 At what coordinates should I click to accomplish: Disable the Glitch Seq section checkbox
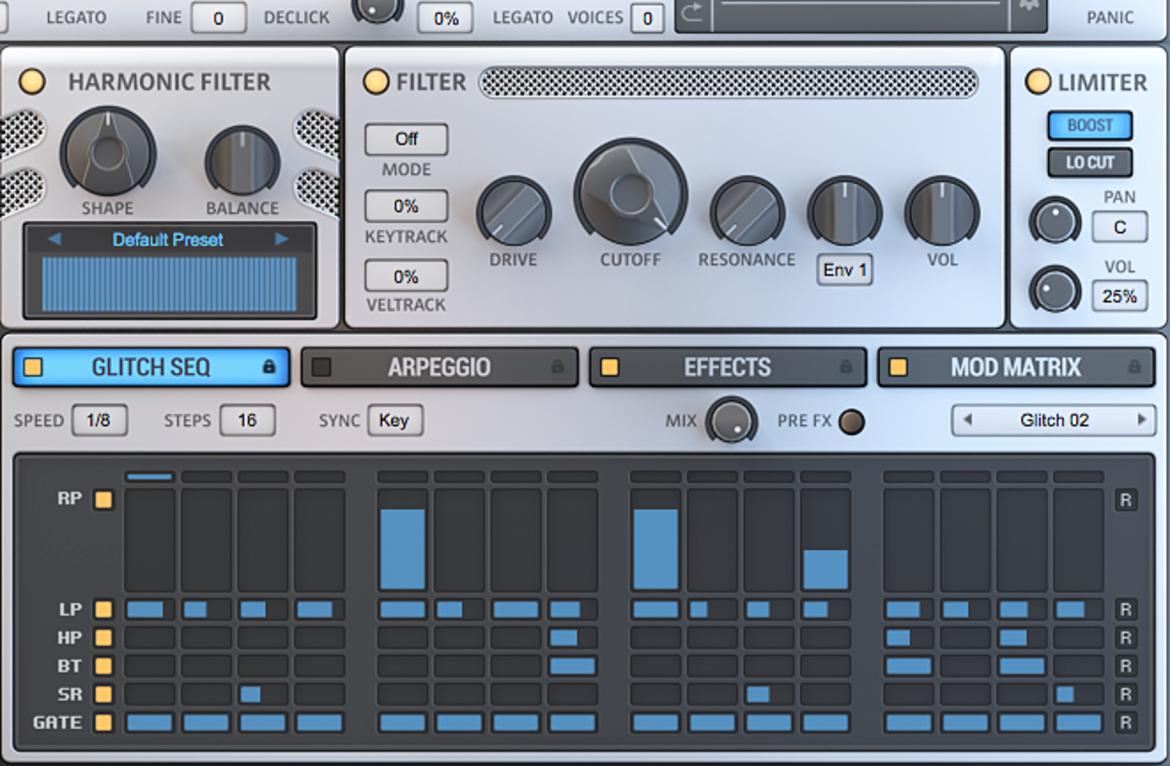coord(34,366)
